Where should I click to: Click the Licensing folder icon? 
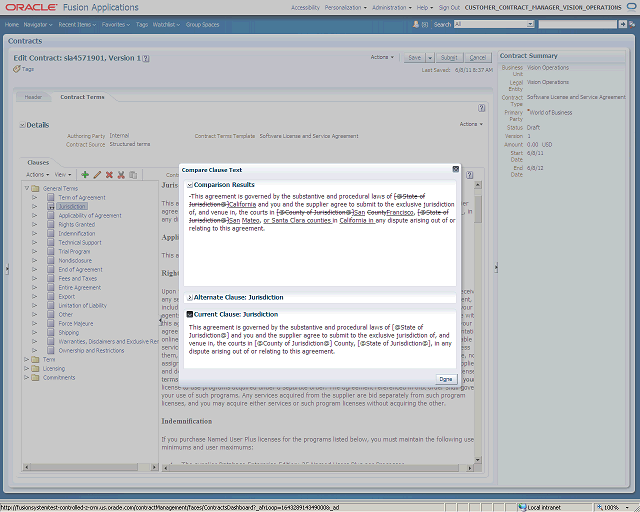(36, 368)
